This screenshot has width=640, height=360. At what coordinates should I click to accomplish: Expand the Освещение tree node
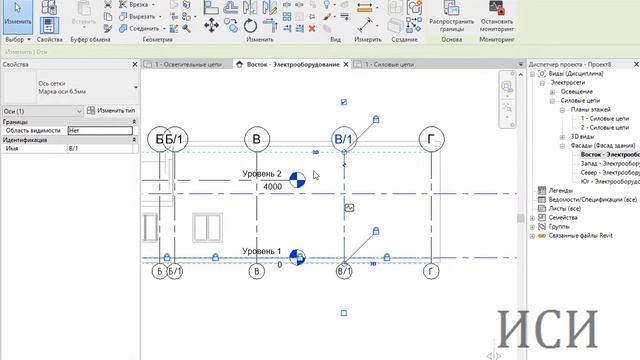(x=552, y=92)
